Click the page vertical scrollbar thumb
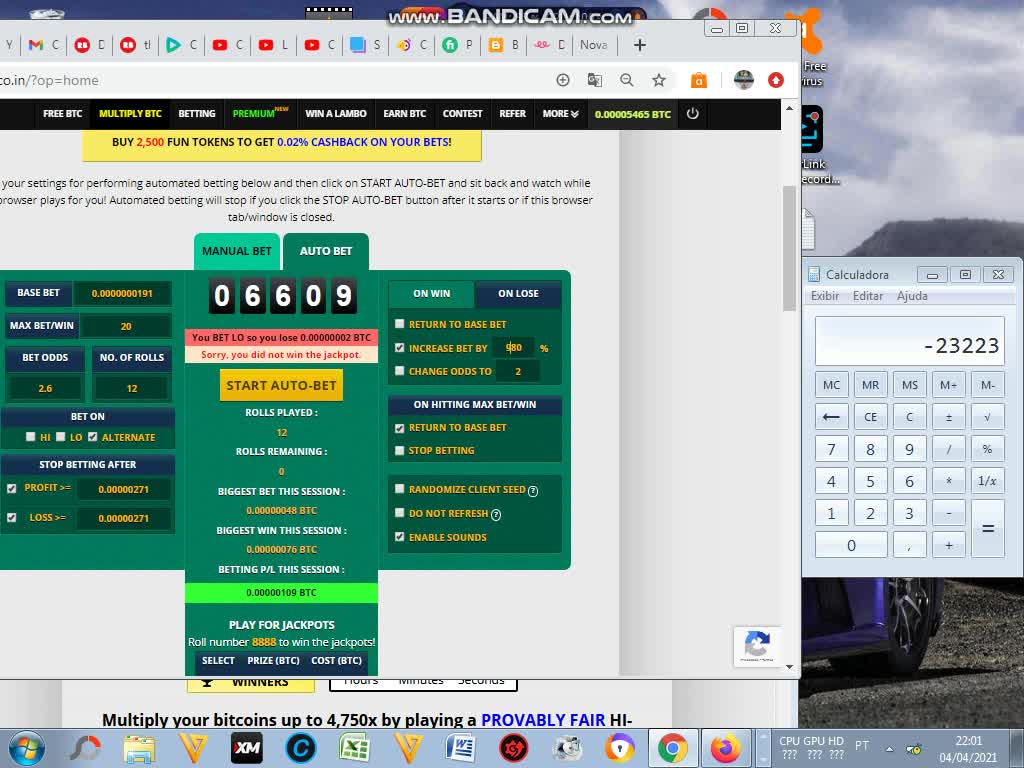Viewport: 1024px width, 768px height. click(790, 248)
